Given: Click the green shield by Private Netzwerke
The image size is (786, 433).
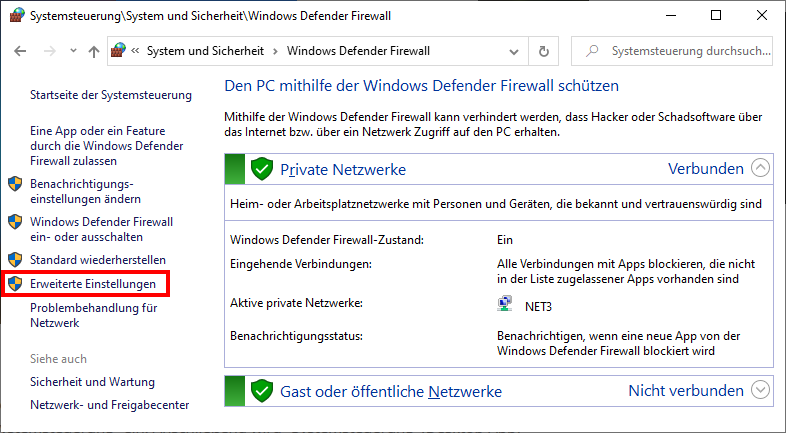Looking at the screenshot, I should pyautogui.click(x=262, y=169).
